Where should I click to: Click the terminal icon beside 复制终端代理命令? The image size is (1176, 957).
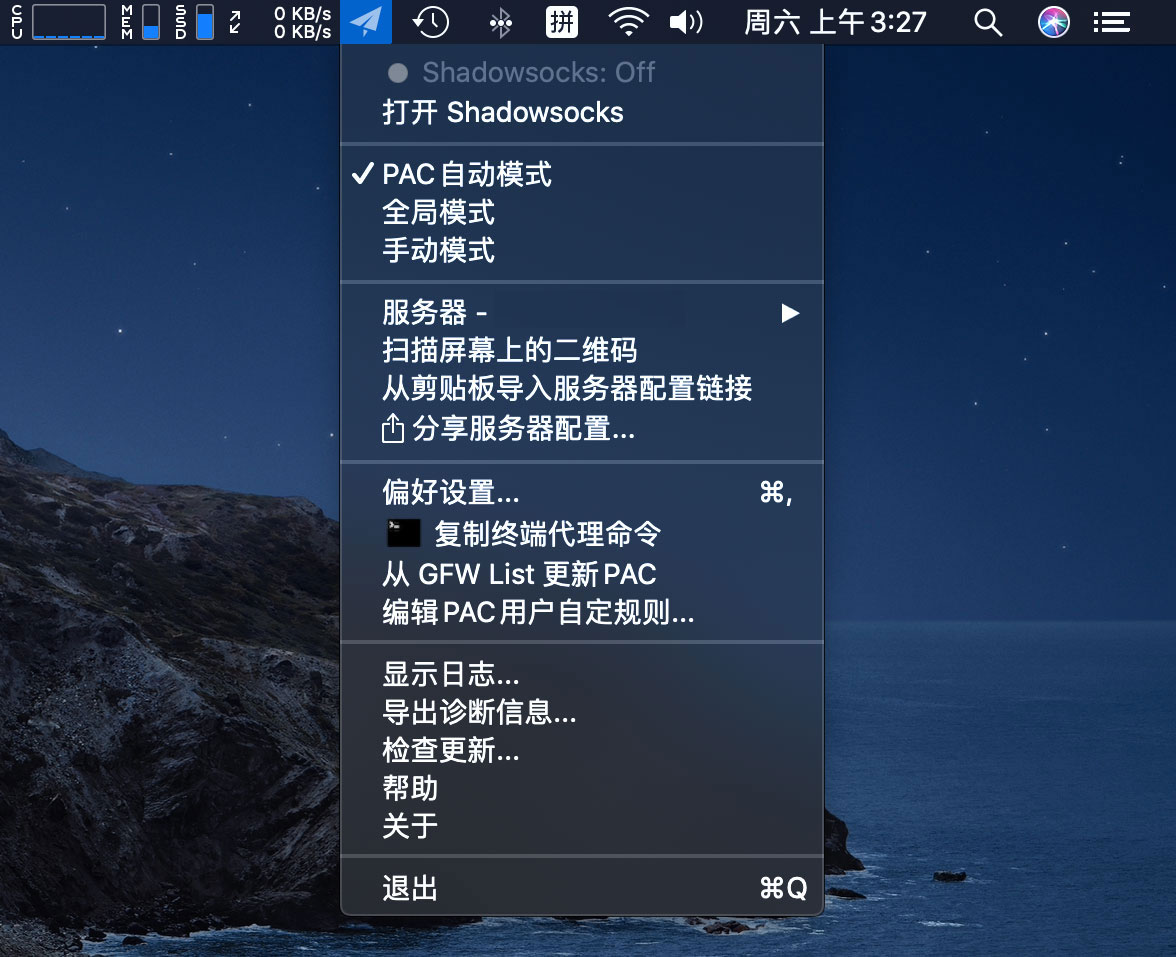(404, 533)
